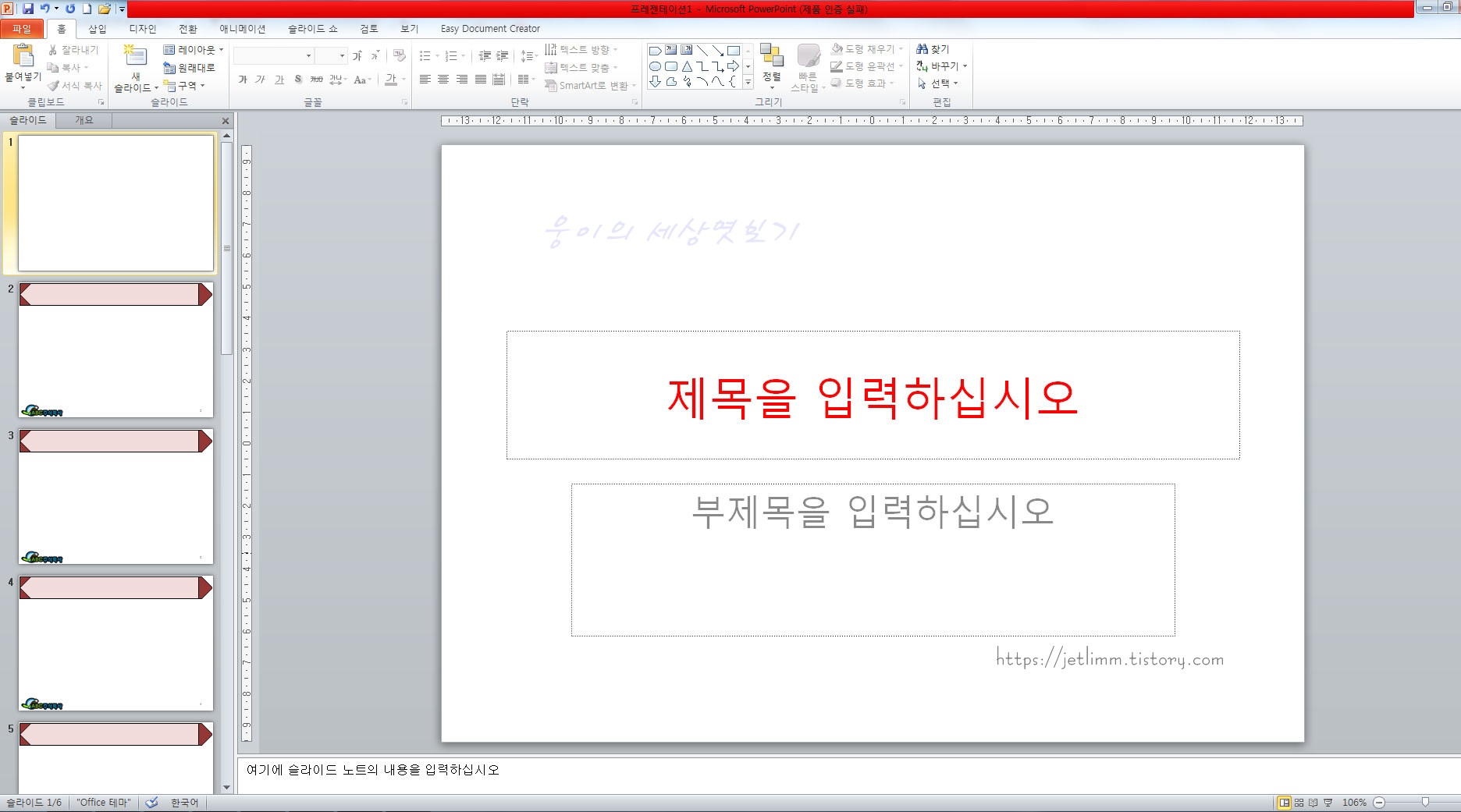
Task: Align text right
Action: click(x=462, y=80)
